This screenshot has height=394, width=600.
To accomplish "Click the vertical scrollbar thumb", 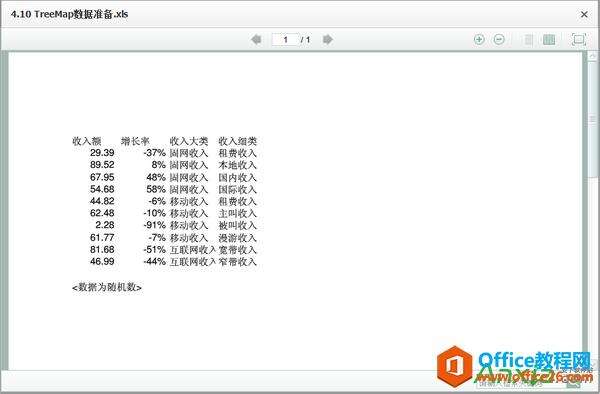I will coord(592,119).
